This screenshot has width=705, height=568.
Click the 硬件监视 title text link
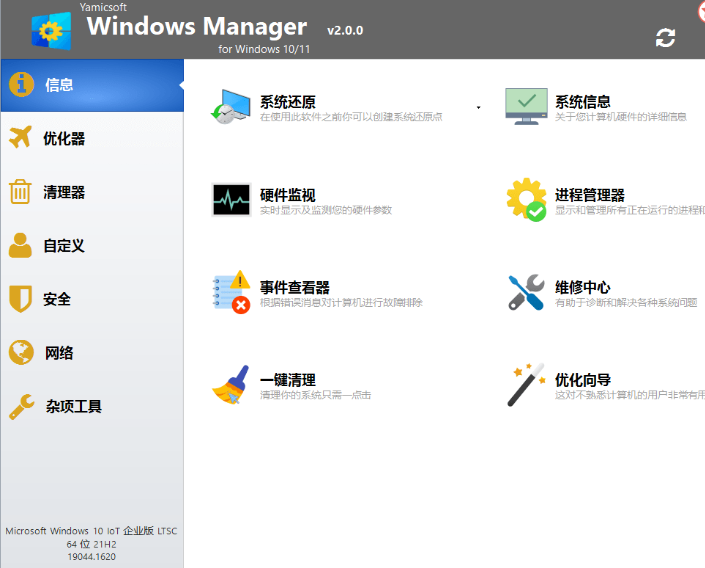point(288,195)
